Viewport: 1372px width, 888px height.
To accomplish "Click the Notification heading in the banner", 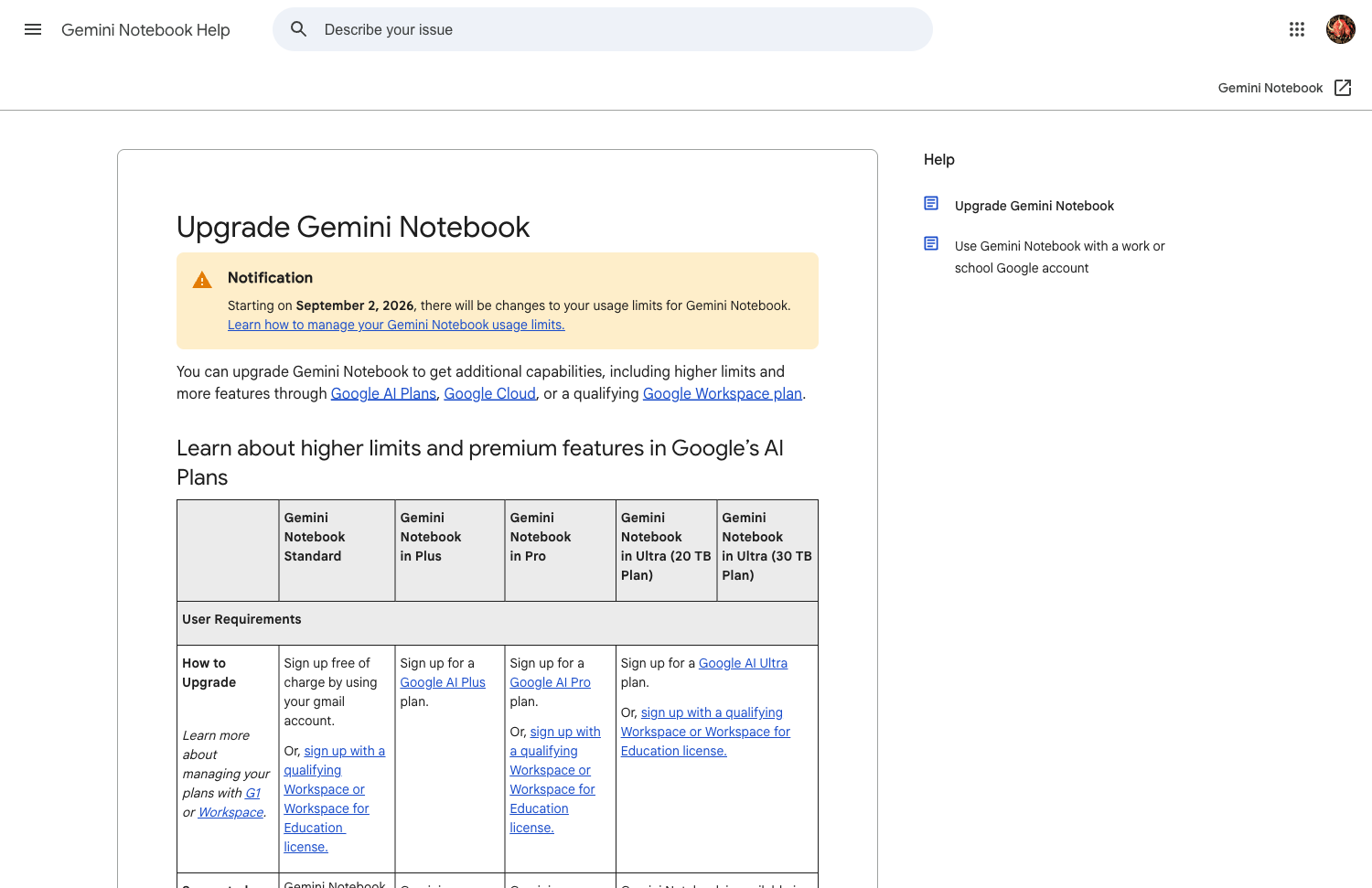I will click(x=270, y=277).
